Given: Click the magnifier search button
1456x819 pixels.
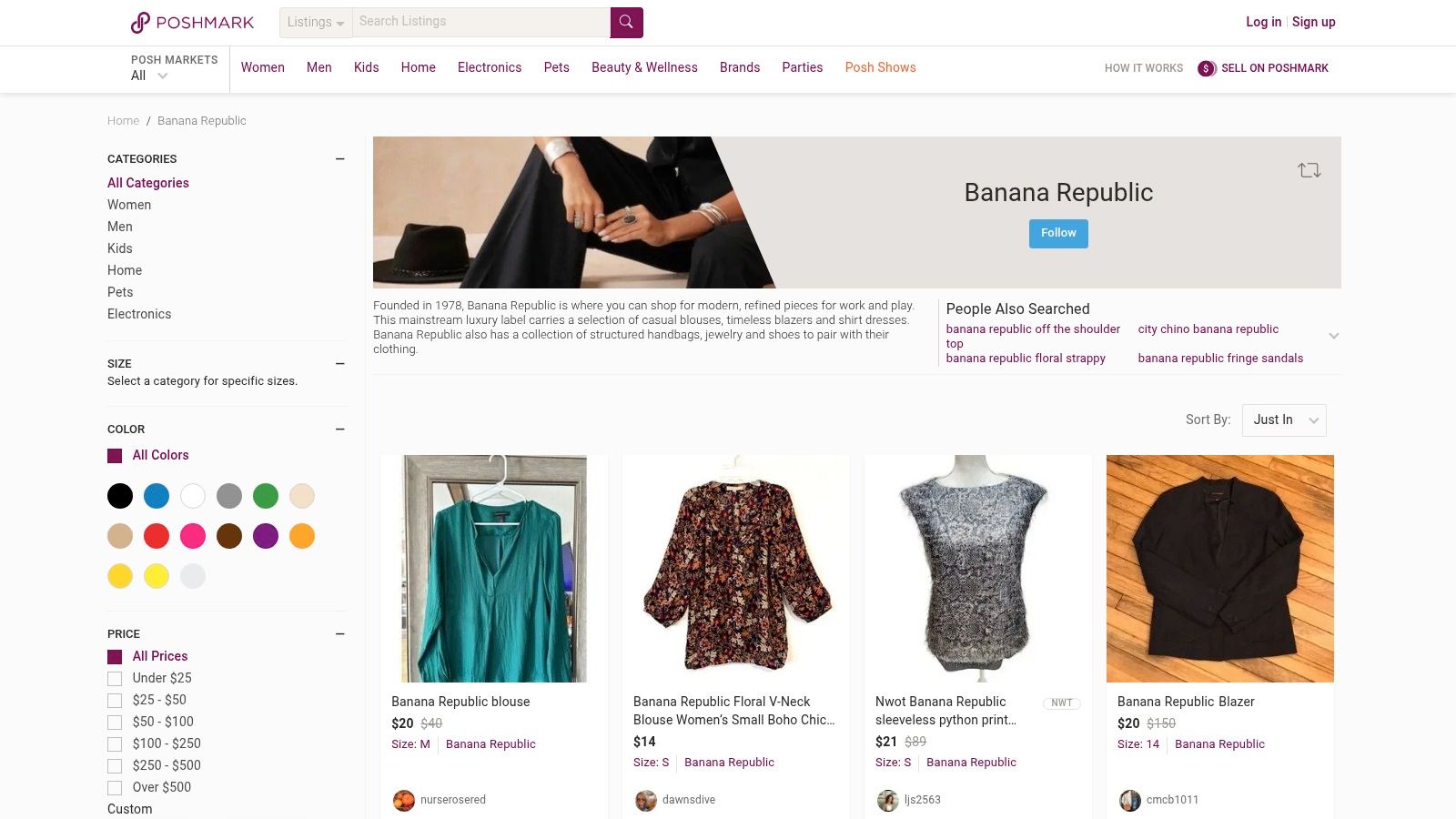Looking at the screenshot, I should click(x=626, y=23).
